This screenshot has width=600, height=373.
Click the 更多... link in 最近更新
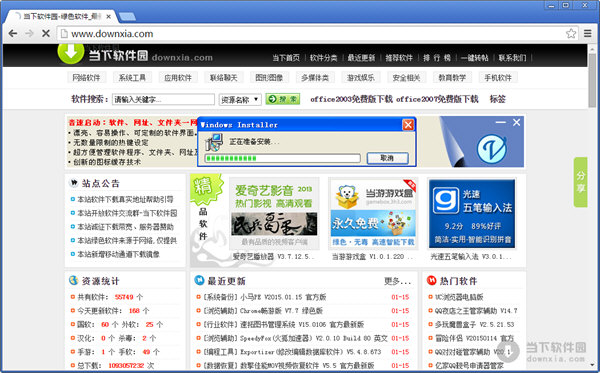(397, 282)
